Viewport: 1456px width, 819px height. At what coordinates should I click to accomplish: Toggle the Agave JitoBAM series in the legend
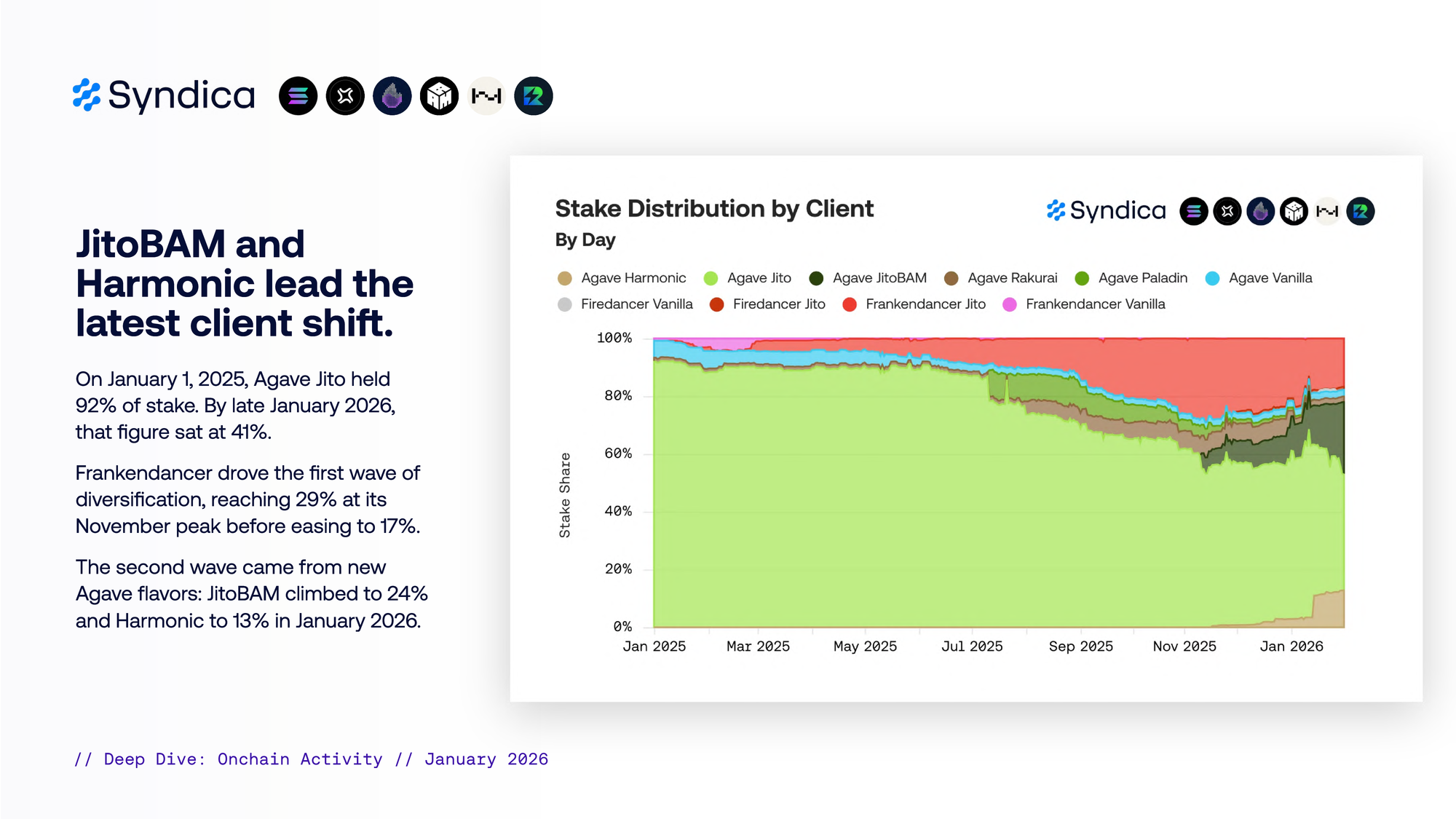click(x=879, y=278)
